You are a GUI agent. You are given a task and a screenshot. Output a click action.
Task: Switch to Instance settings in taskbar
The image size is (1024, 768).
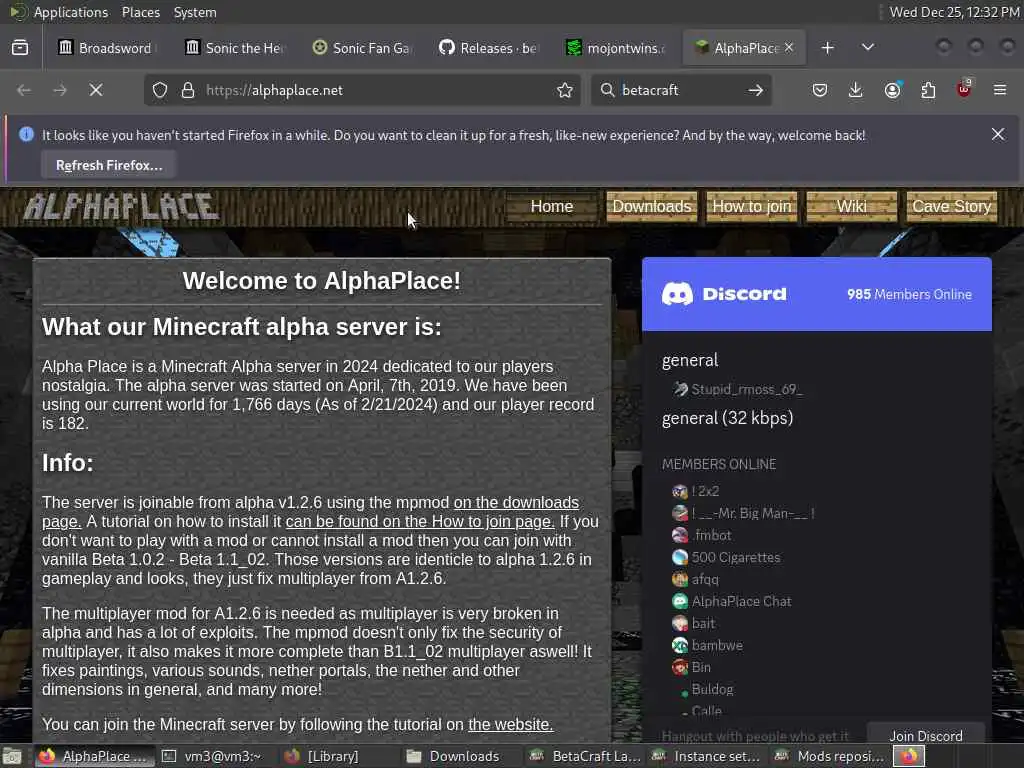tap(707, 756)
